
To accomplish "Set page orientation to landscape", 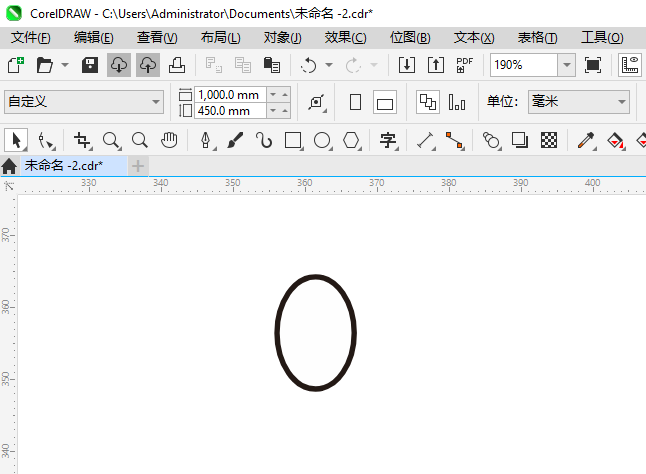I will point(385,102).
